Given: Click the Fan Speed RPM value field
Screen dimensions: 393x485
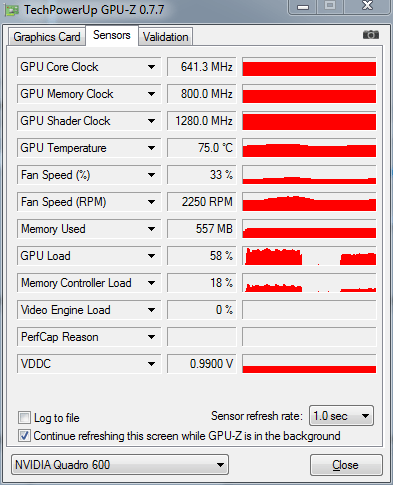Looking at the screenshot, I should click(x=202, y=202).
